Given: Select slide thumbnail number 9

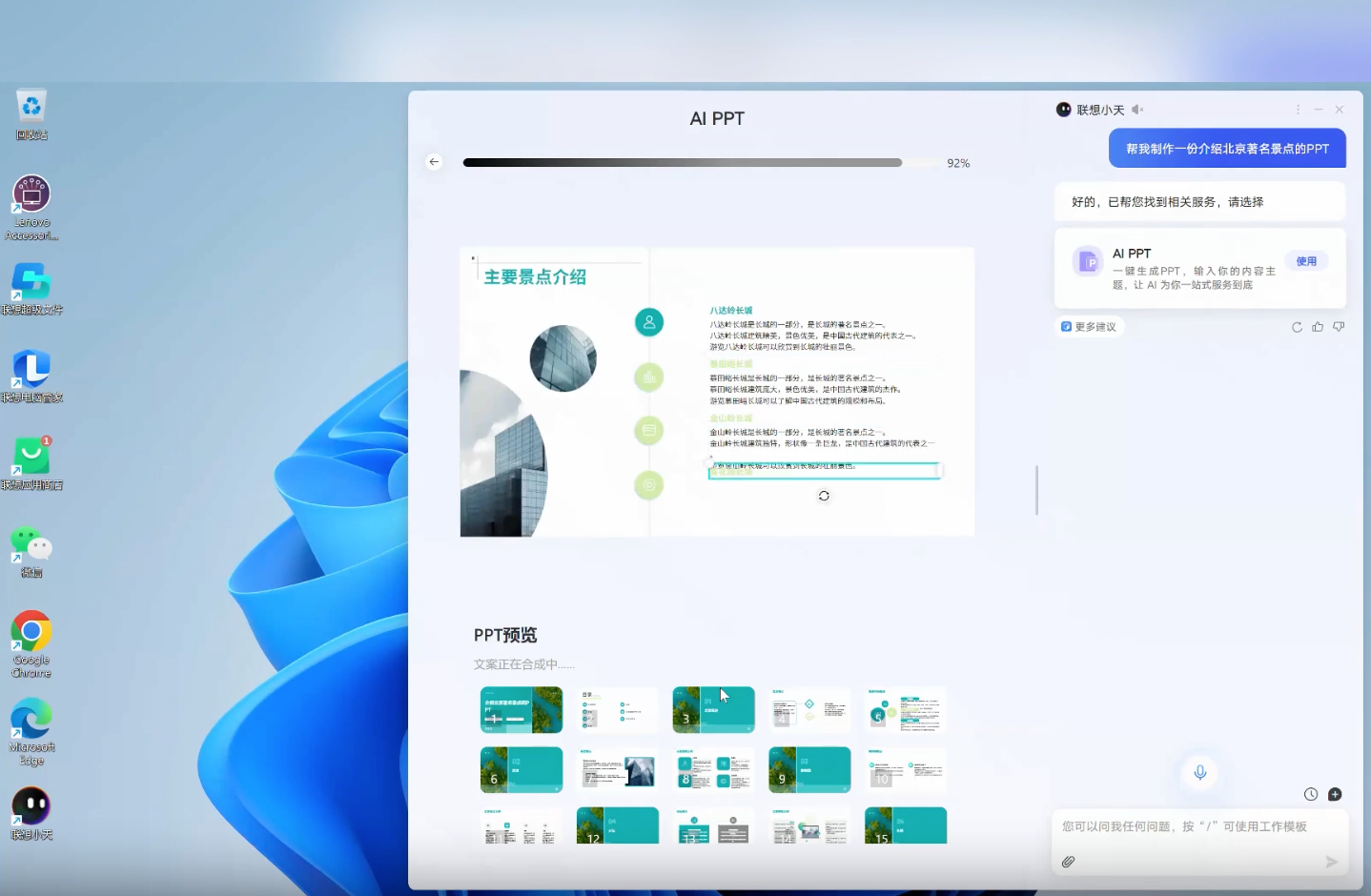Looking at the screenshot, I should [809, 770].
